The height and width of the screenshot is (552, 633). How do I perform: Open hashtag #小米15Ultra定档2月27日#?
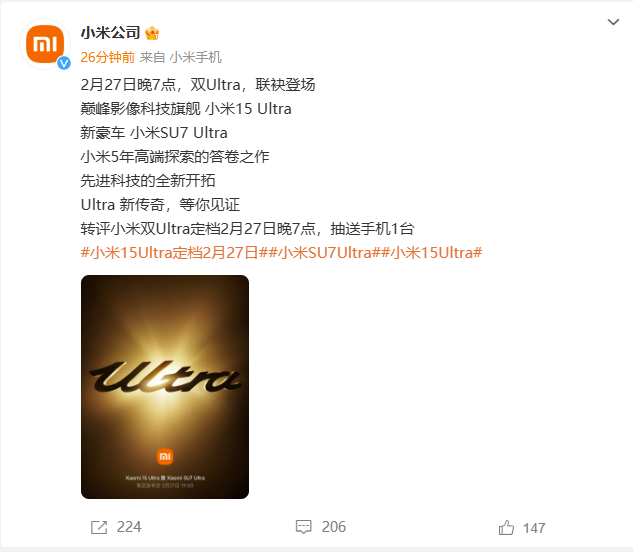(174, 253)
